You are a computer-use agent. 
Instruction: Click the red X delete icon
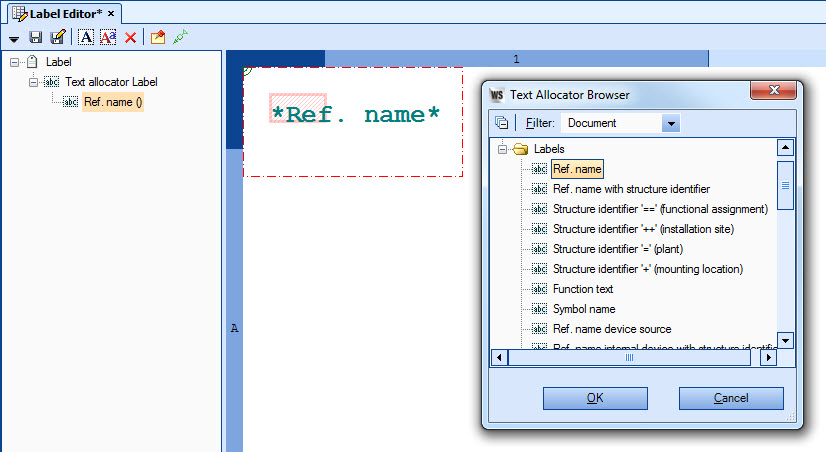coord(130,37)
